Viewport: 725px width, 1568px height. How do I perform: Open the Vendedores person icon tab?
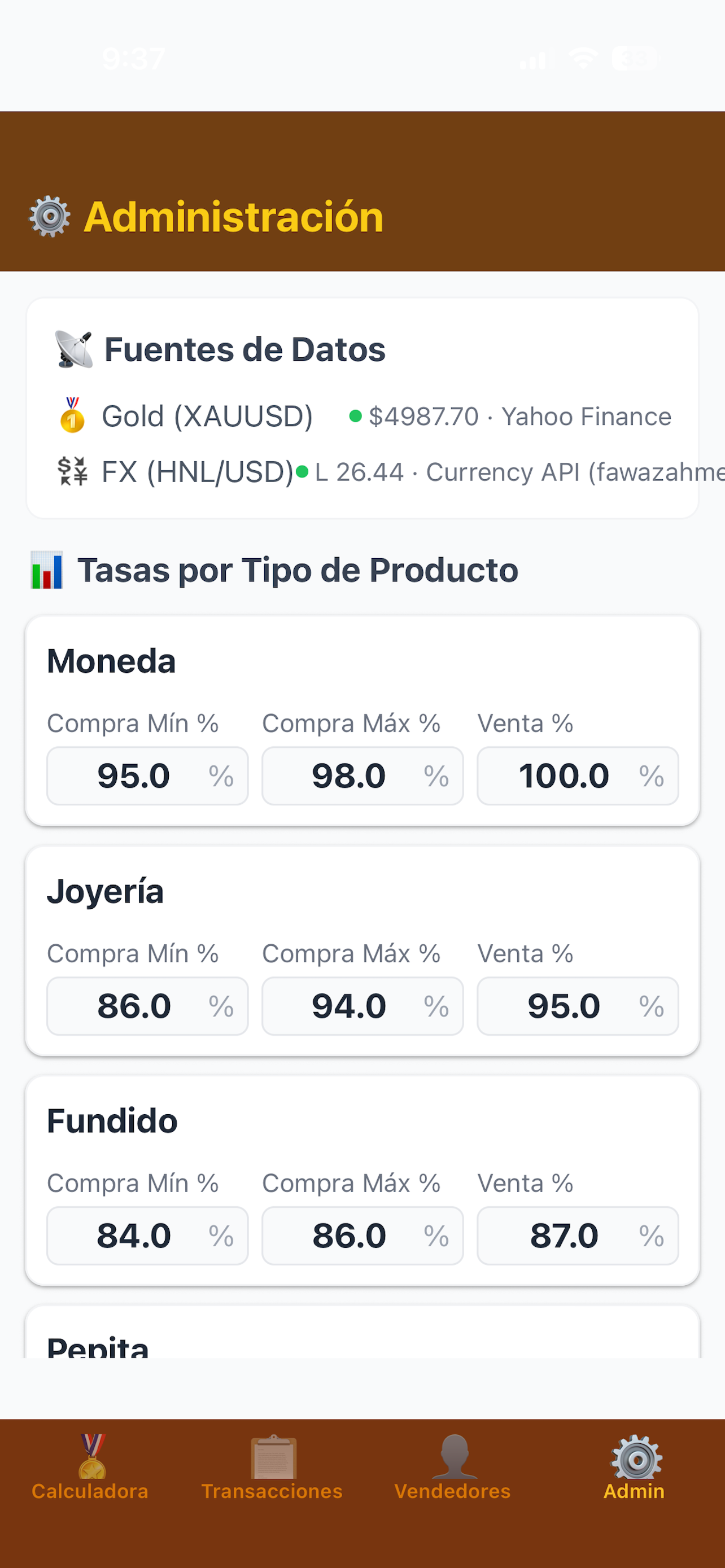click(x=452, y=1468)
